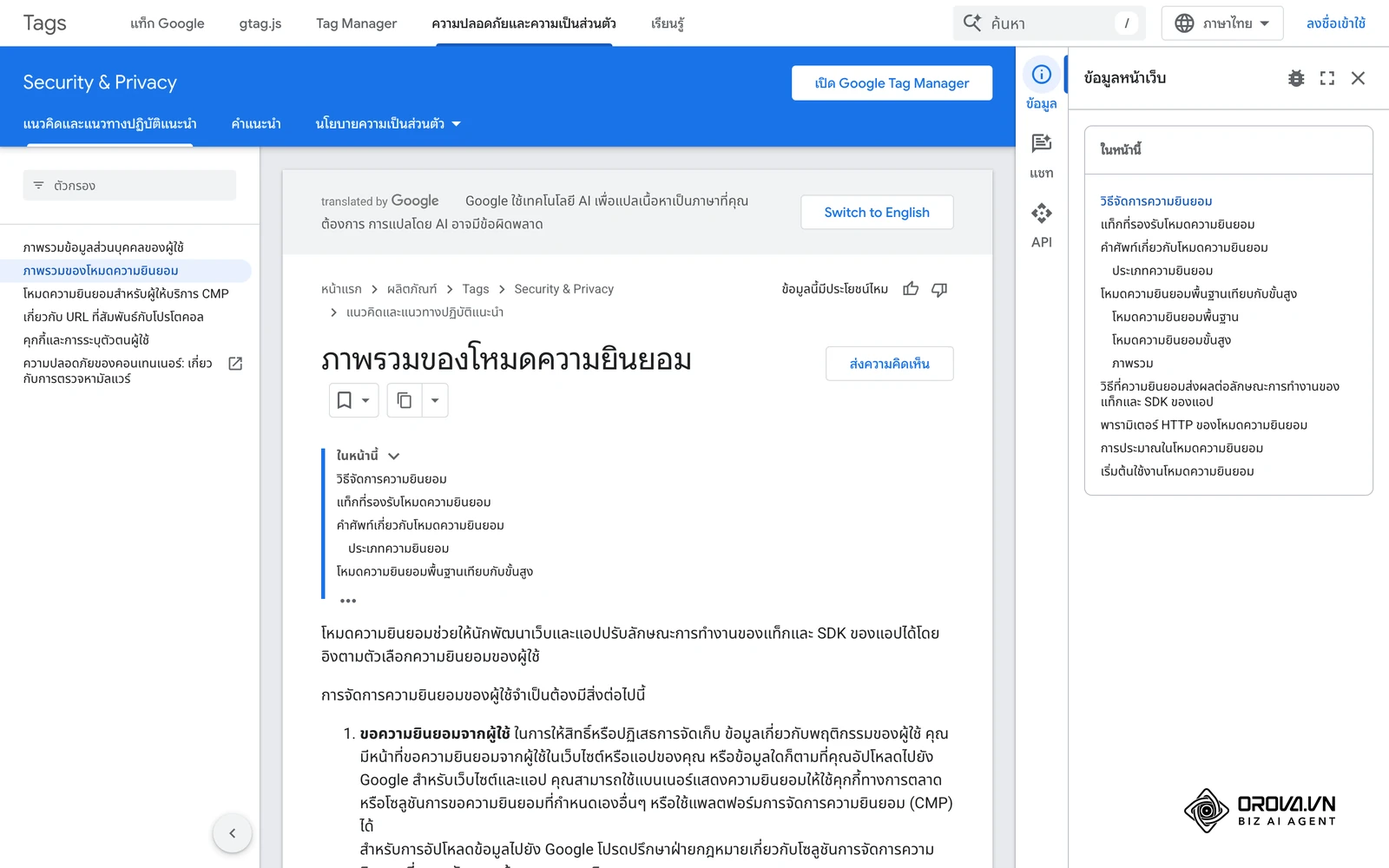This screenshot has width=1389, height=868.
Task: Click Security & Privacy breadcrumb
Action: click(x=564, y=289)
